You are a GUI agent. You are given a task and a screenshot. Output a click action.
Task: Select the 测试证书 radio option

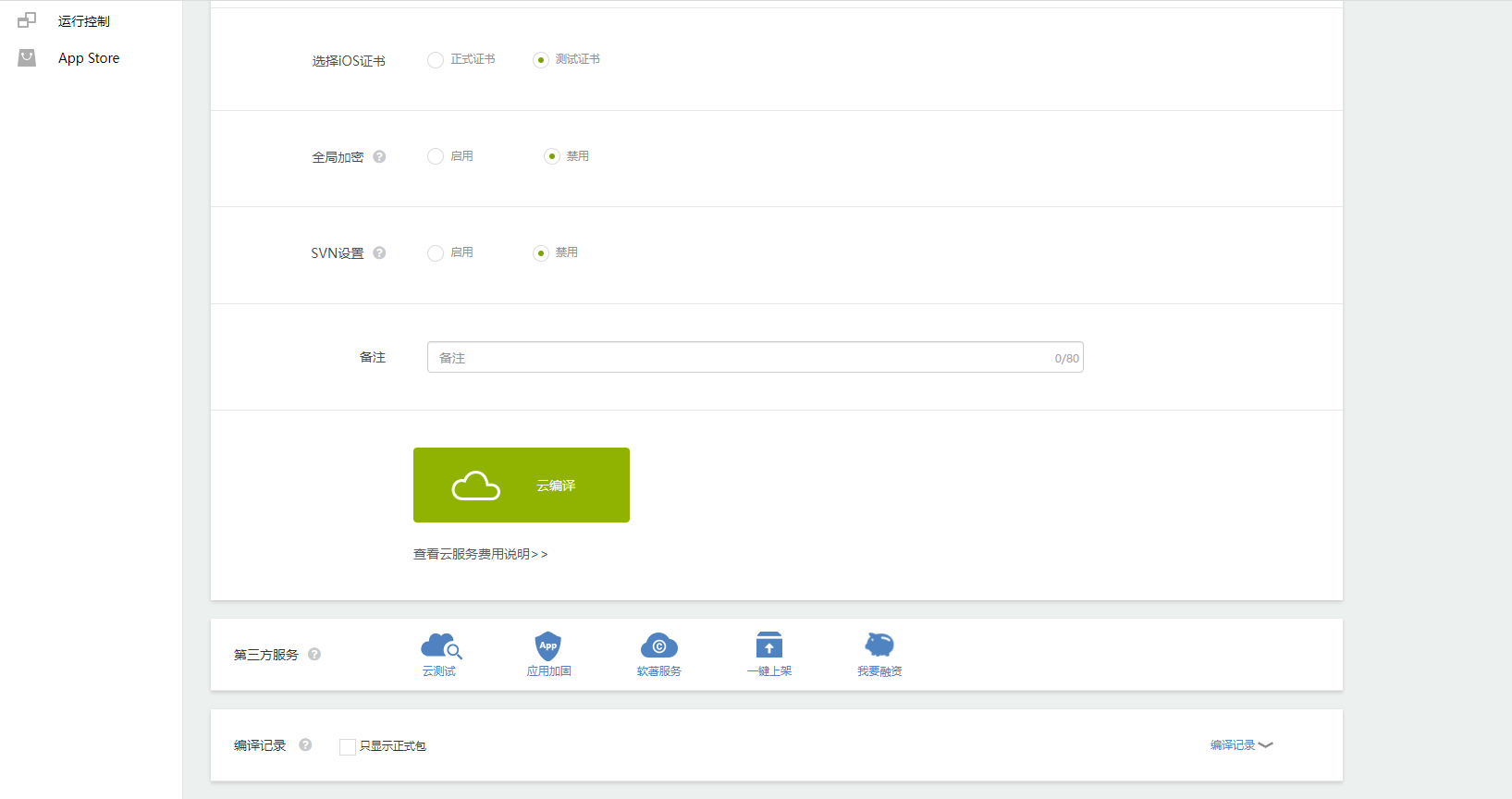(541, 60)
